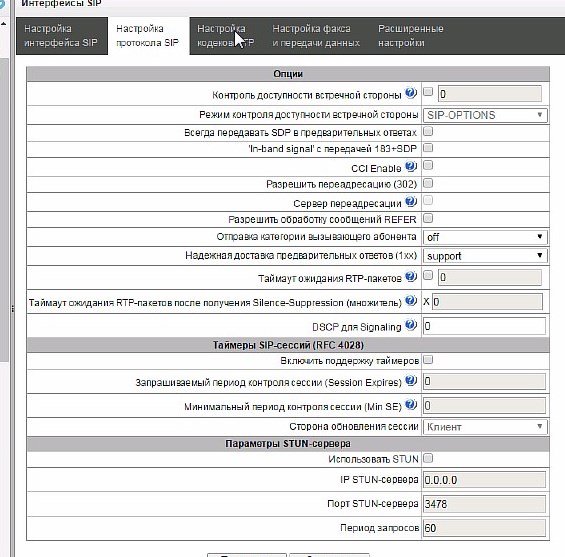Screen dimensions: 565x557
Task: Click help icon beside Таймаут ожидания RTP-пакетов
Action: pyautogui.click(x=411, y=277)
